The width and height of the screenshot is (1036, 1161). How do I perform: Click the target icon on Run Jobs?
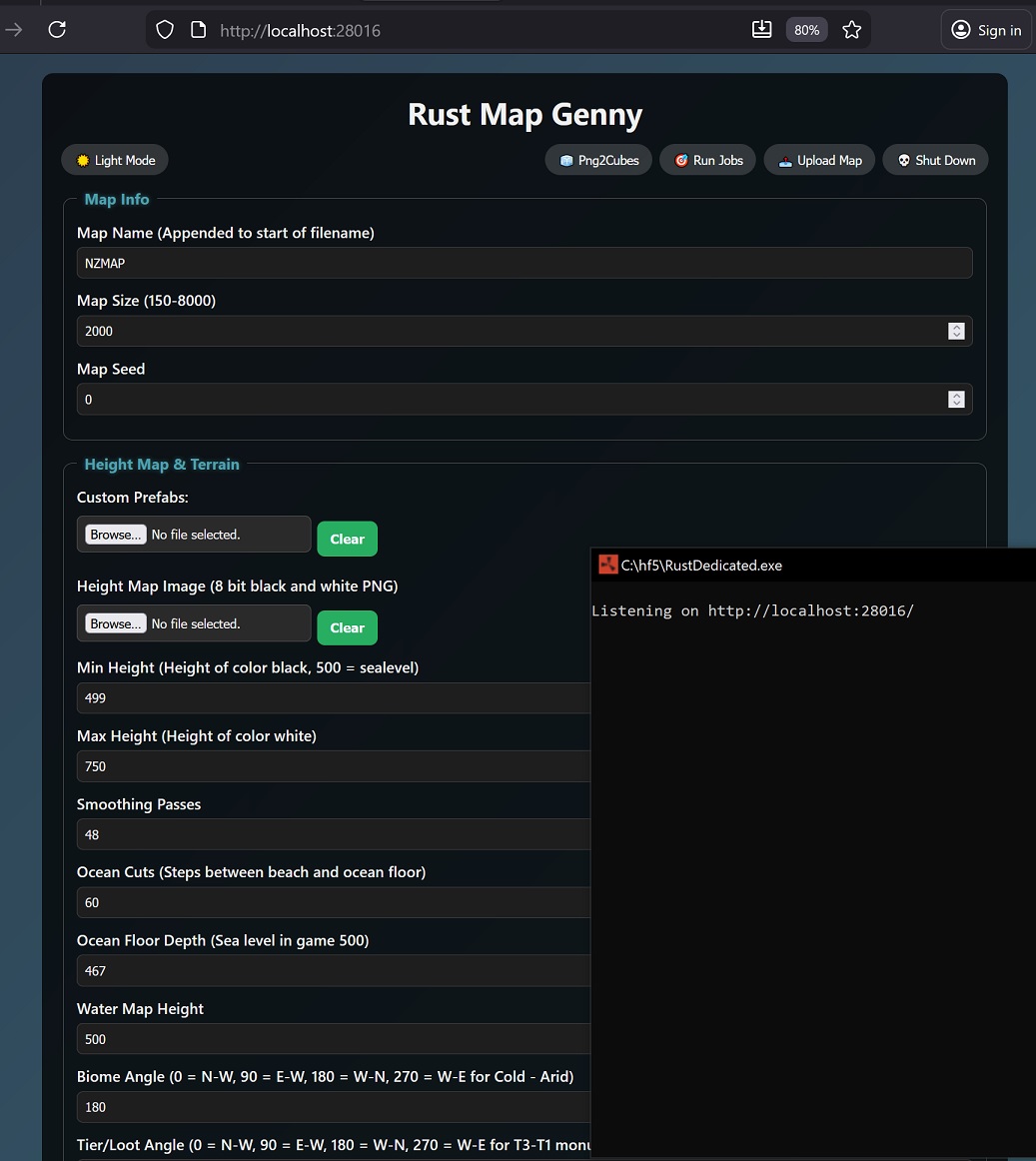pos(681,161)
